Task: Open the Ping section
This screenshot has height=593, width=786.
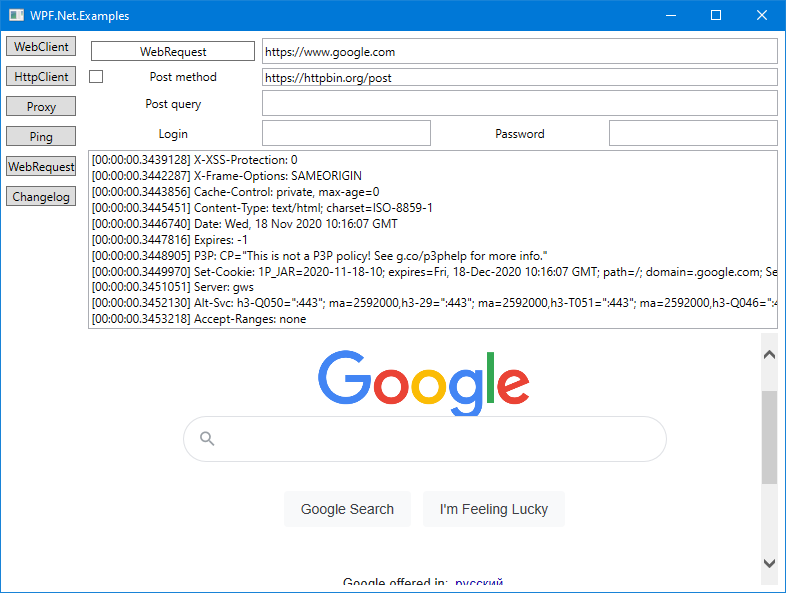Action: click(41, 136)
